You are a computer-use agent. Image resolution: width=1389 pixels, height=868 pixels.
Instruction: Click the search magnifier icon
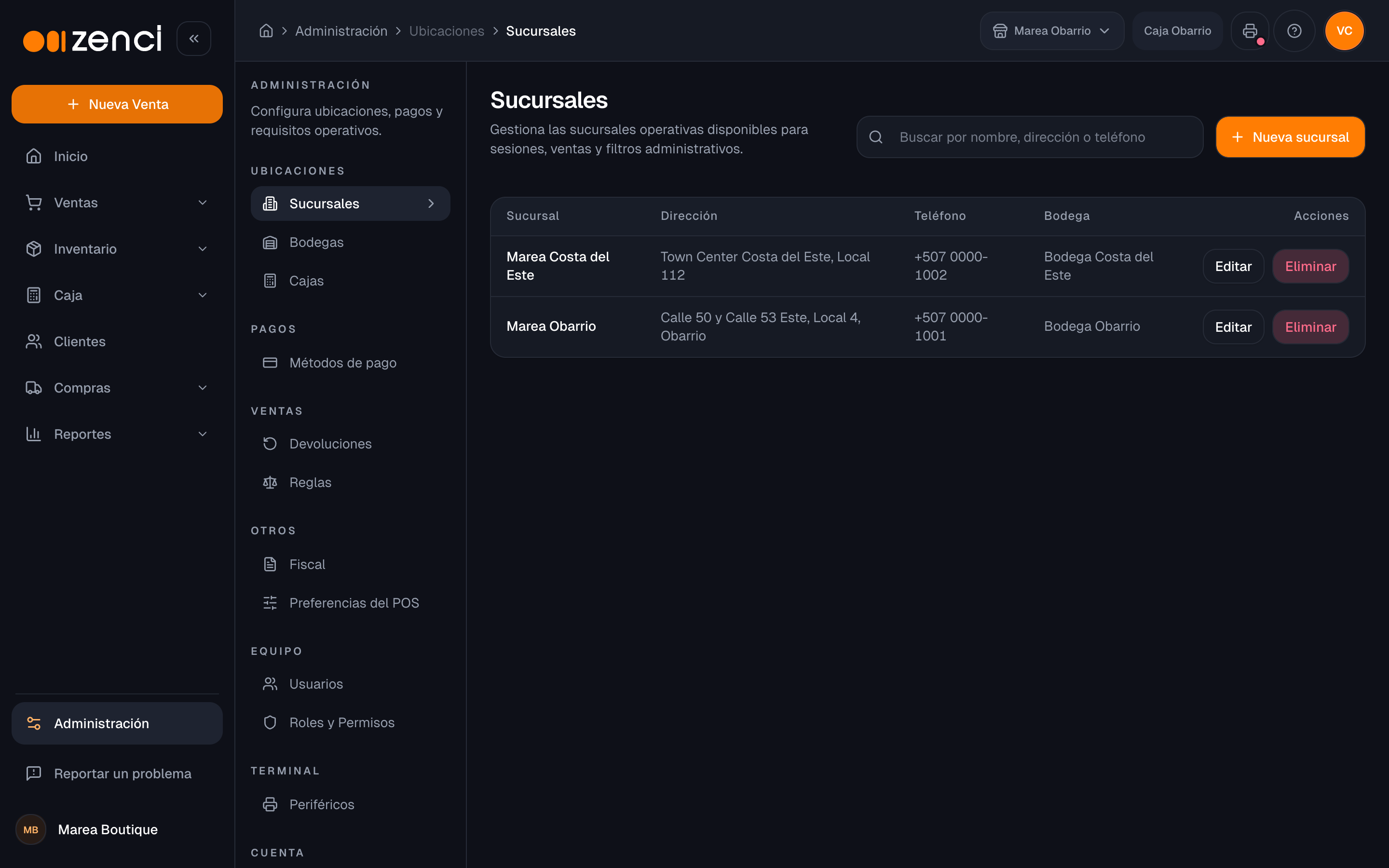(x=876, y=137)
